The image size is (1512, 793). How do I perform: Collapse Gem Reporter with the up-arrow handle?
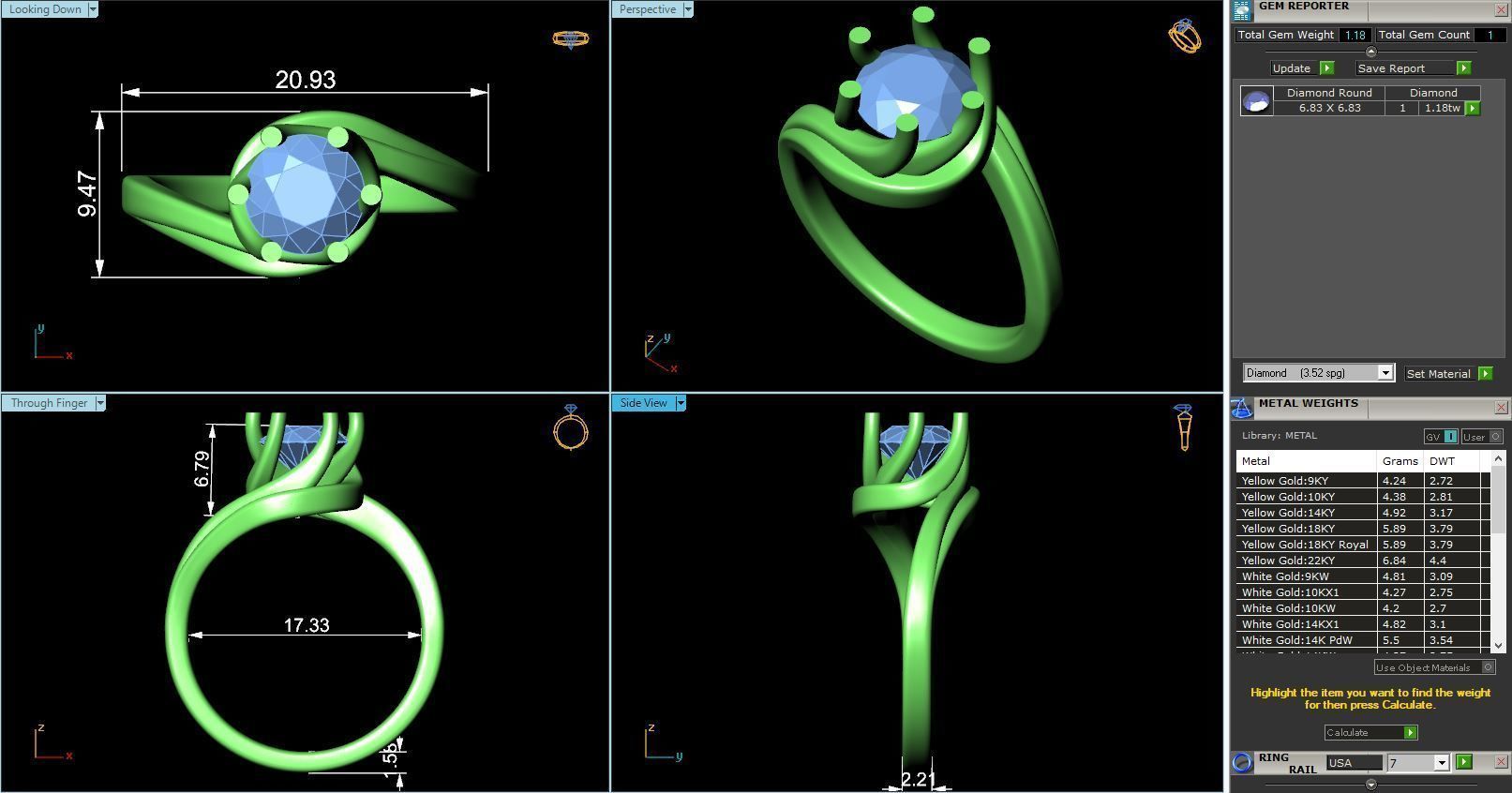[1371, 52]
